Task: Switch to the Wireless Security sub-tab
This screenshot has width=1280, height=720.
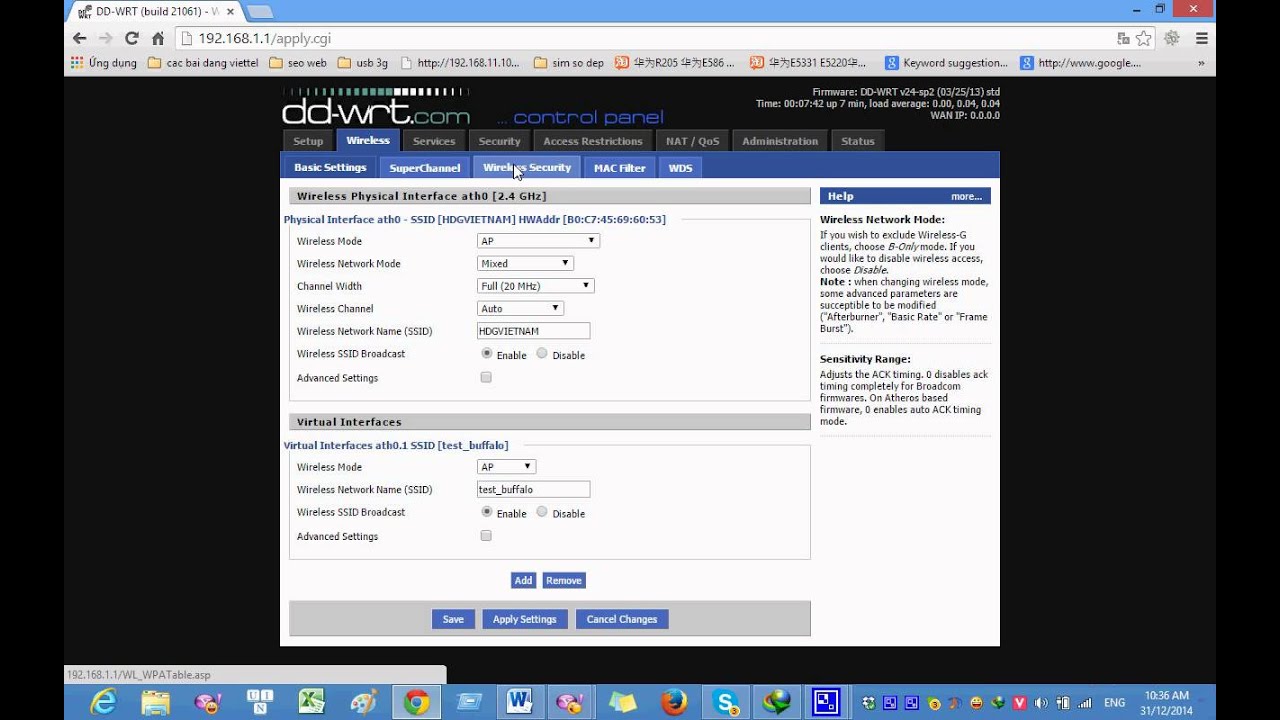Action: click(527, 167)
